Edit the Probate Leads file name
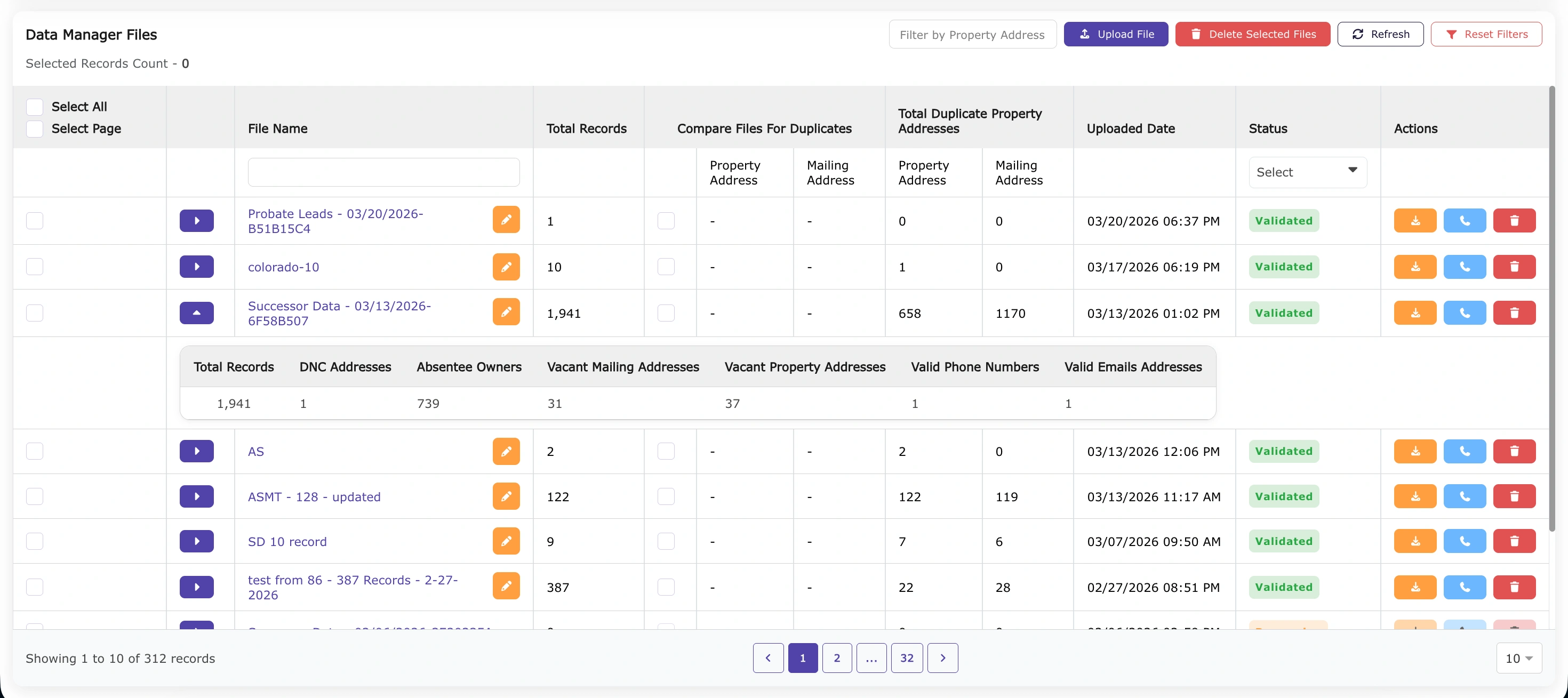 pos(506,220)
